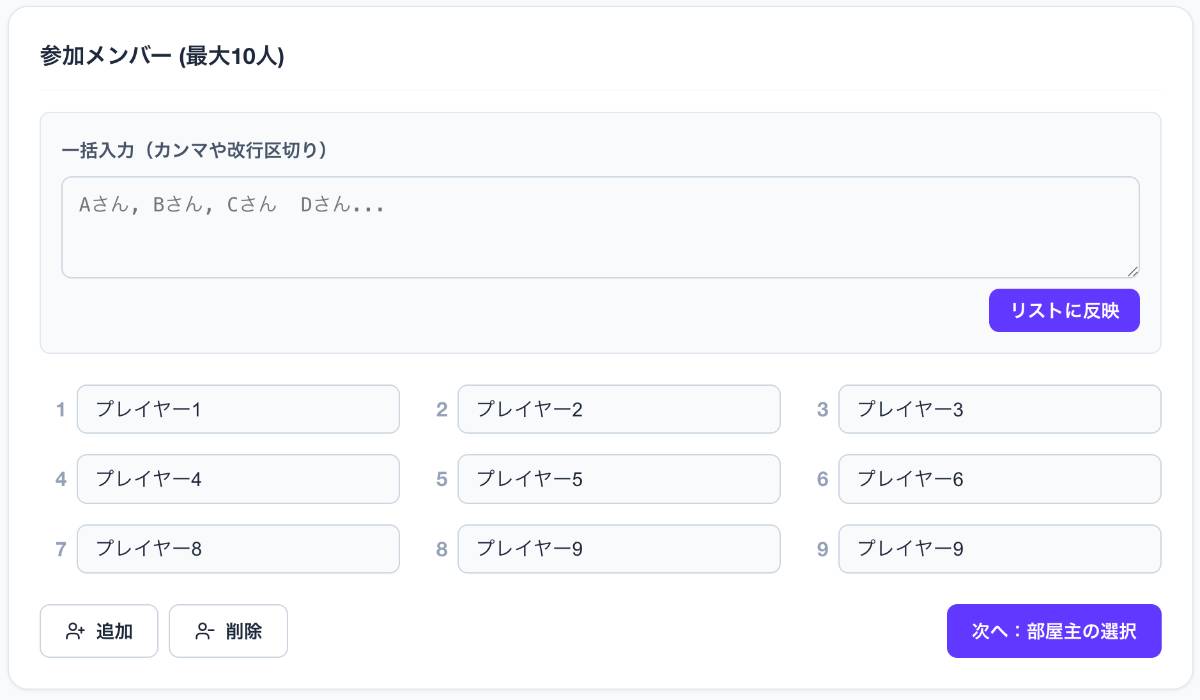Click the 参加メンバー (最大10人) heading

162,57
